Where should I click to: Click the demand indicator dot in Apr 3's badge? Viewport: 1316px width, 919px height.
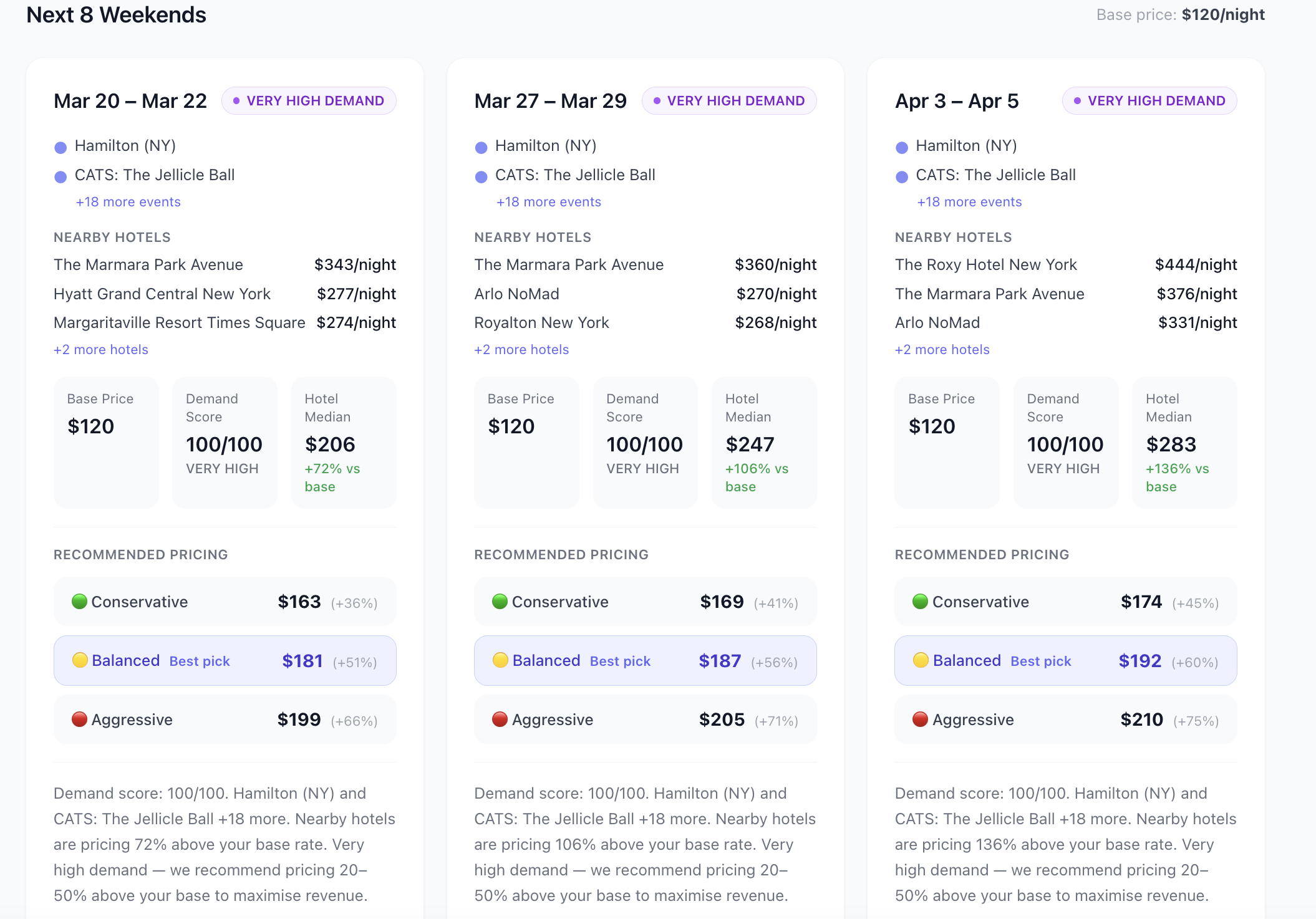(x=1076, y=100)
